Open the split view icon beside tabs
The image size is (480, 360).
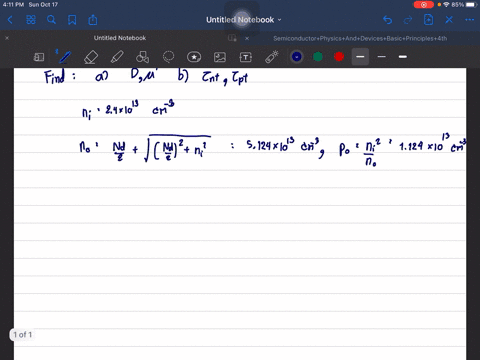pos(232,38)
